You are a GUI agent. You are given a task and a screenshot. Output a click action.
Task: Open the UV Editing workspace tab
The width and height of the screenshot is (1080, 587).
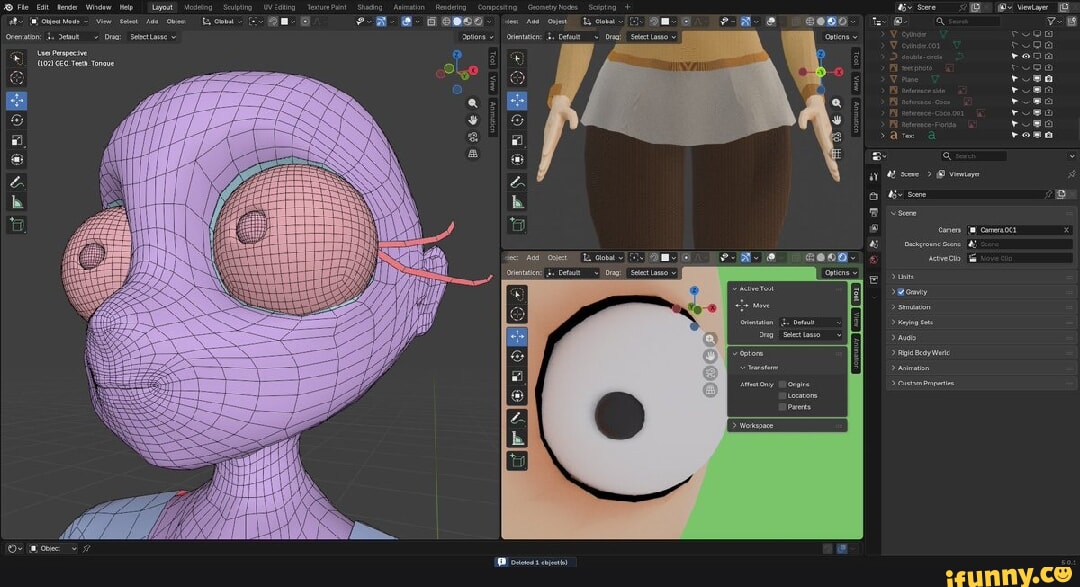[x=279, y=7]
